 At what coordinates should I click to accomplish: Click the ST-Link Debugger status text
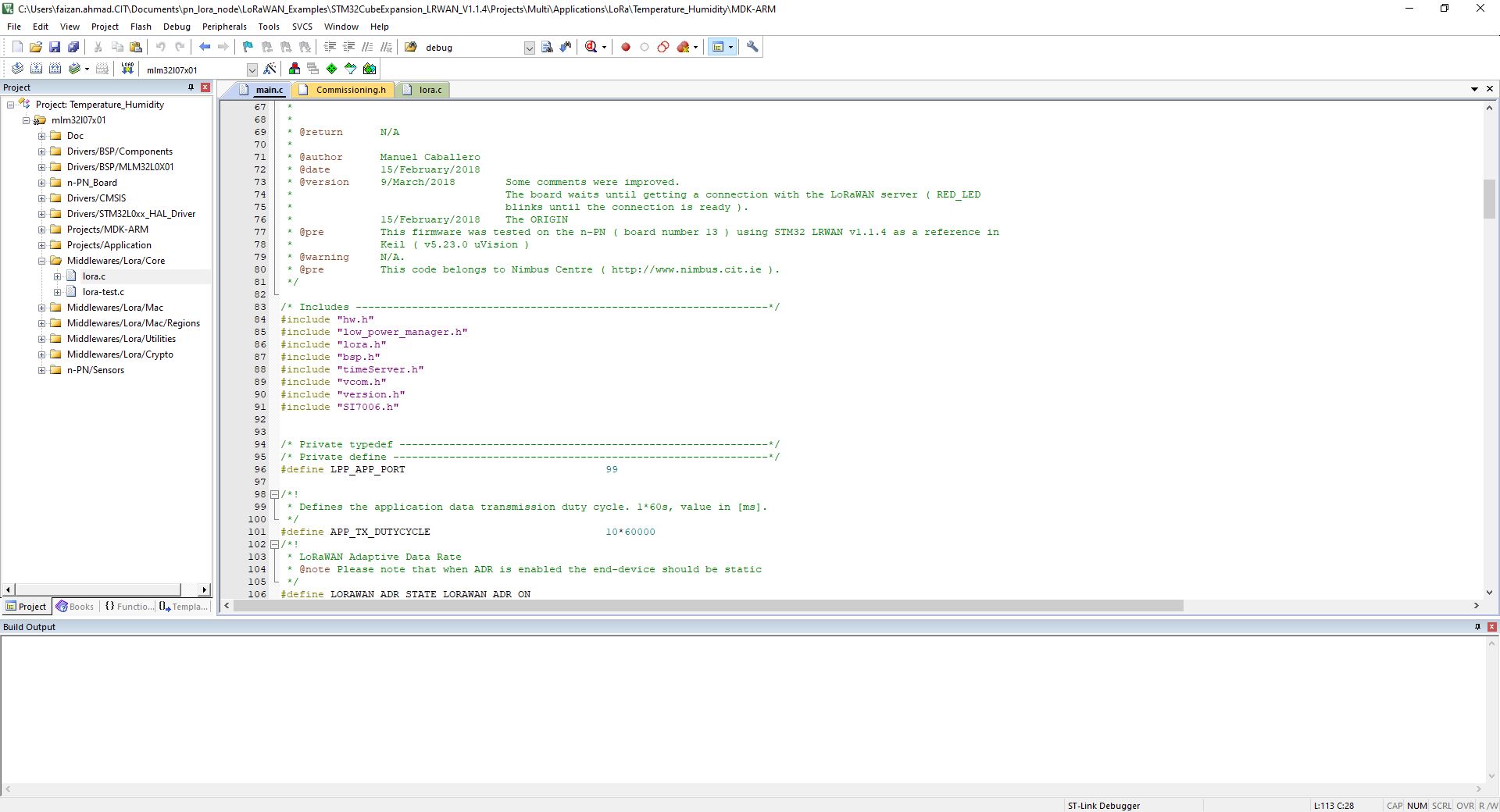point(1103,806)
